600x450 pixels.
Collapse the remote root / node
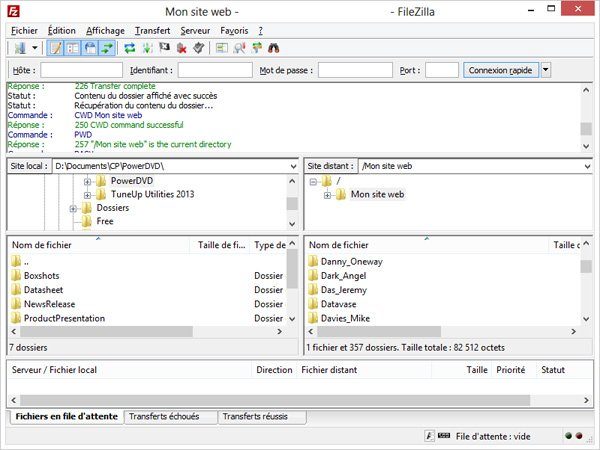313,181
